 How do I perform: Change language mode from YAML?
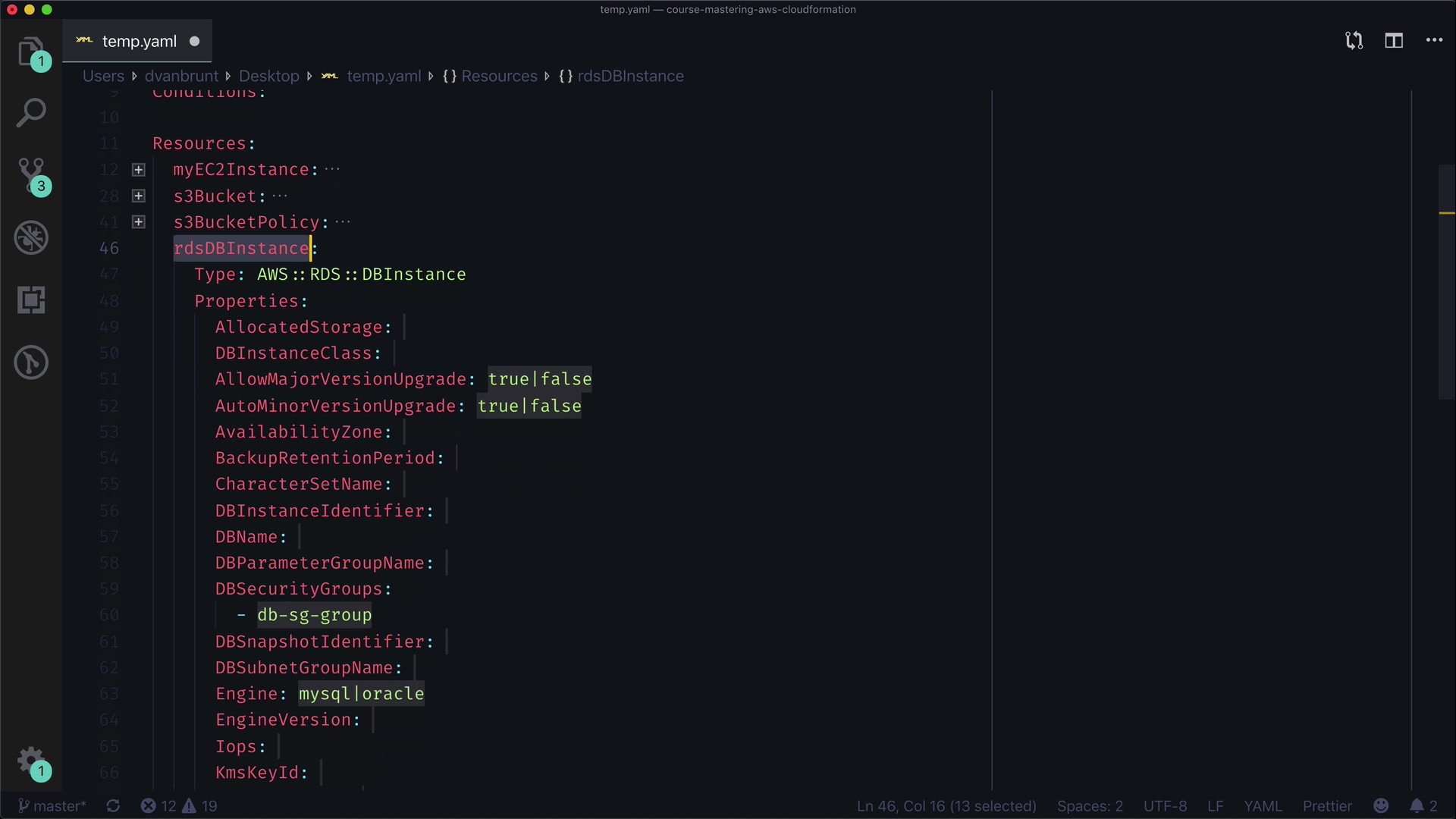[x=1263, y=806]
